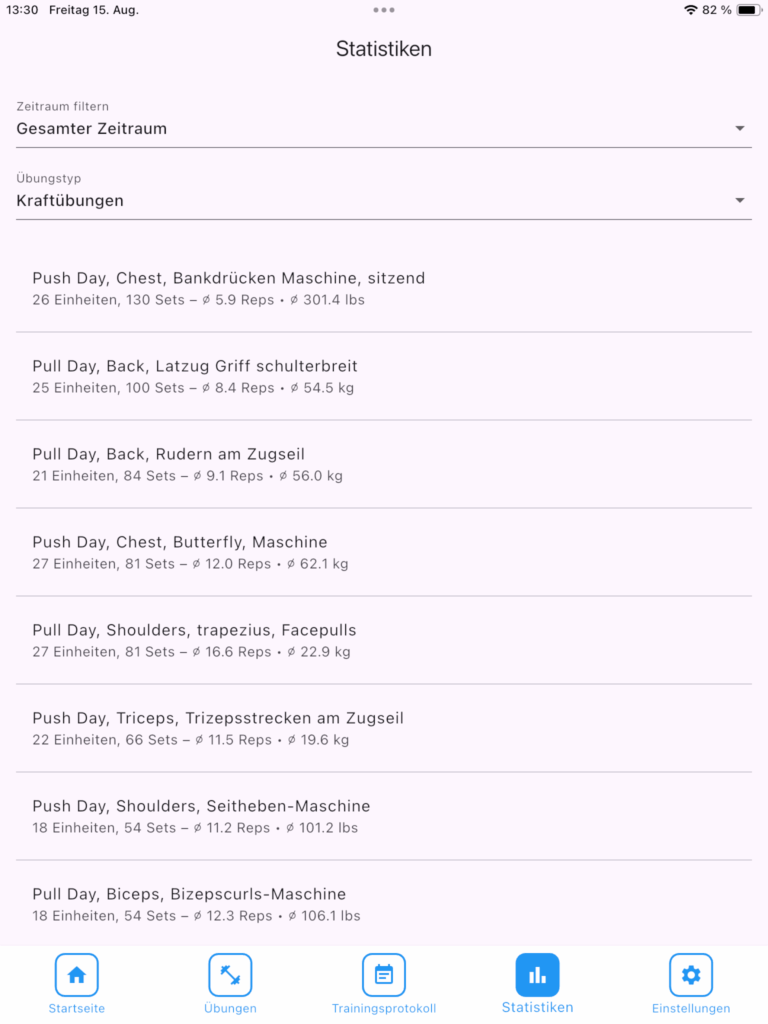Switch to the Übungen tab label
Viewport: 768px width, 1024px height.
point(230,1008)
